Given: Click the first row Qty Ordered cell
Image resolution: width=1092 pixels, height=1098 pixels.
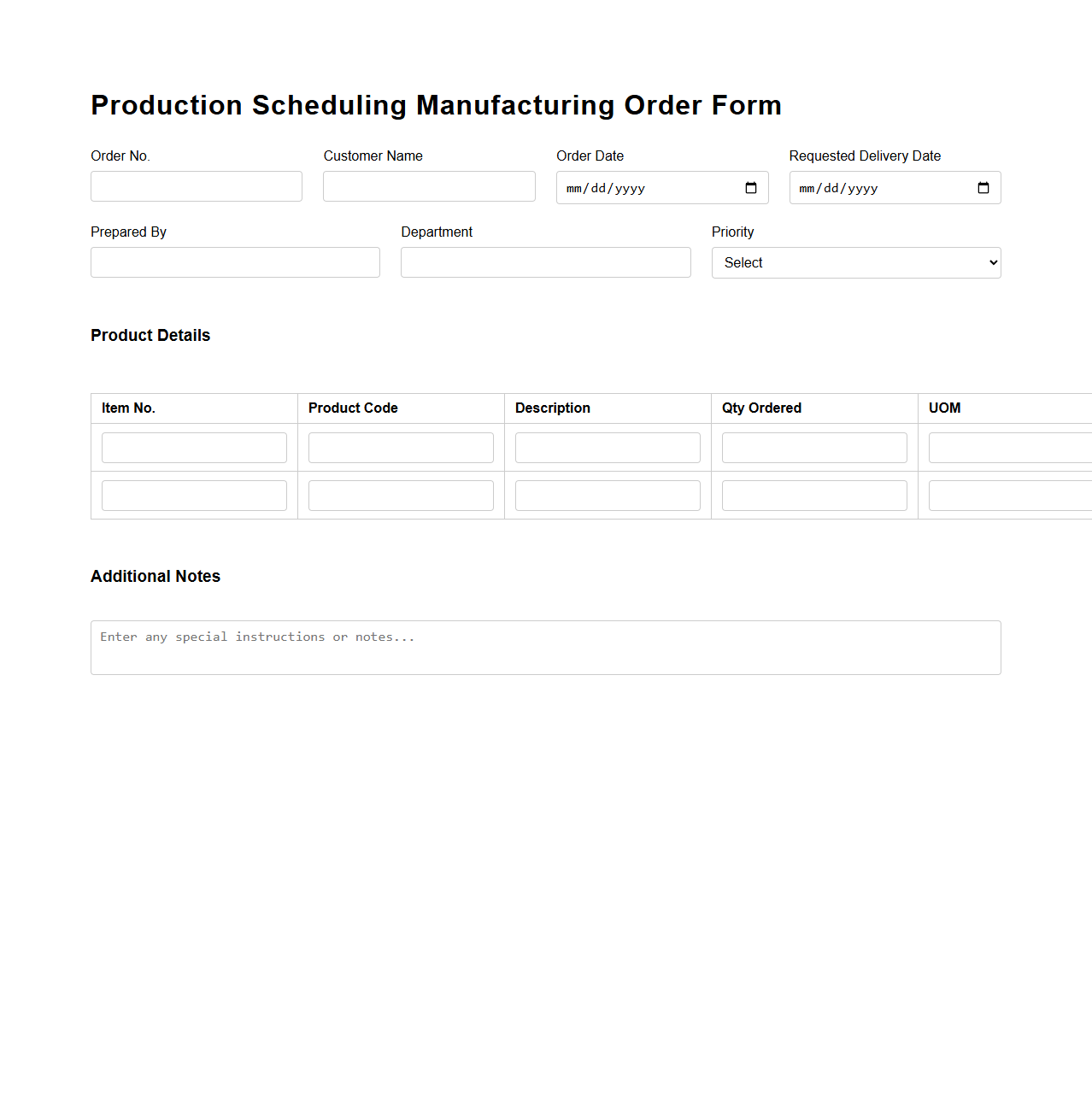Looking at the screenshot, I should point(813,447).
